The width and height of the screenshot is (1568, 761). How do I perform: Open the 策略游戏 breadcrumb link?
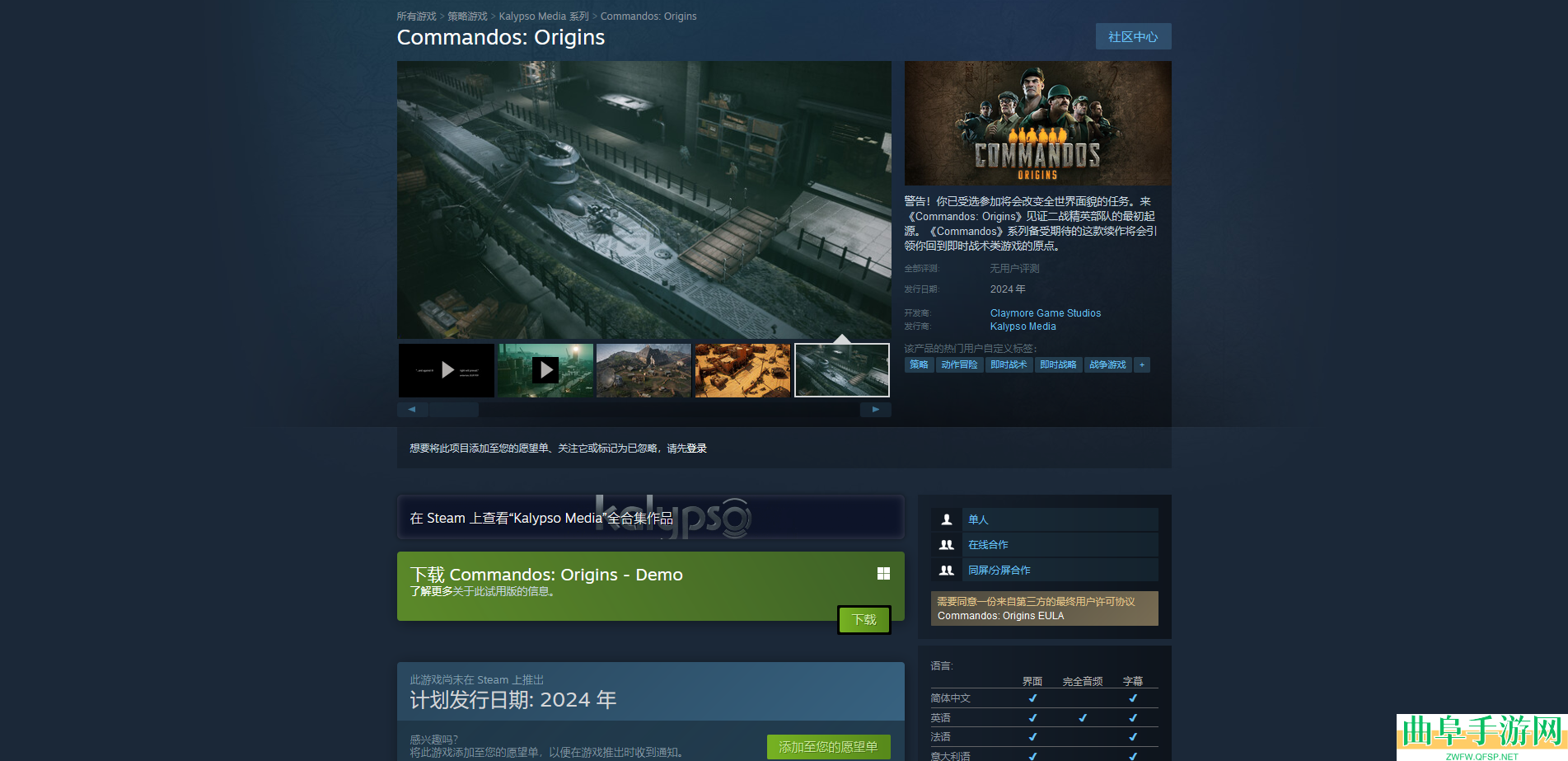click(x=467, y=16)
